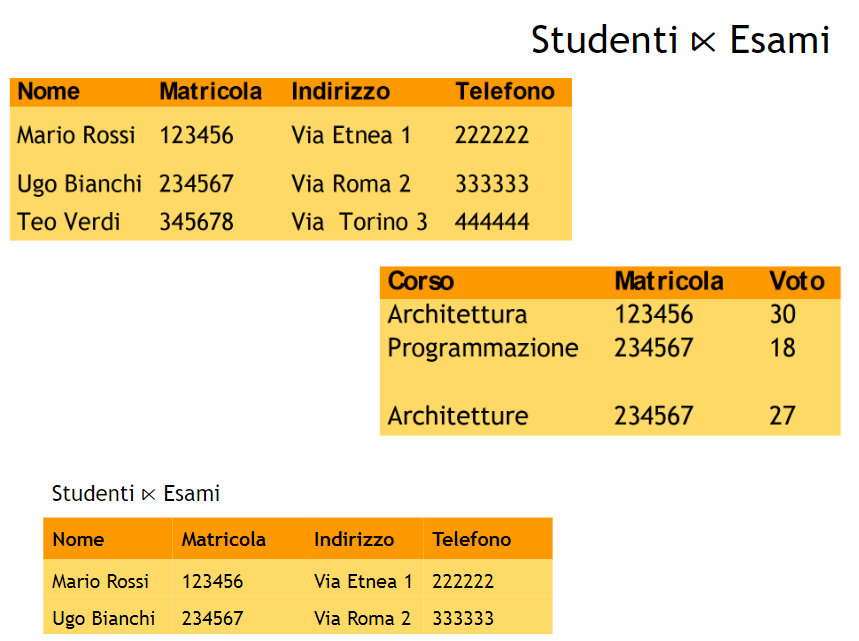Select the "Architettura" course cell

click(x=457, y=315)
